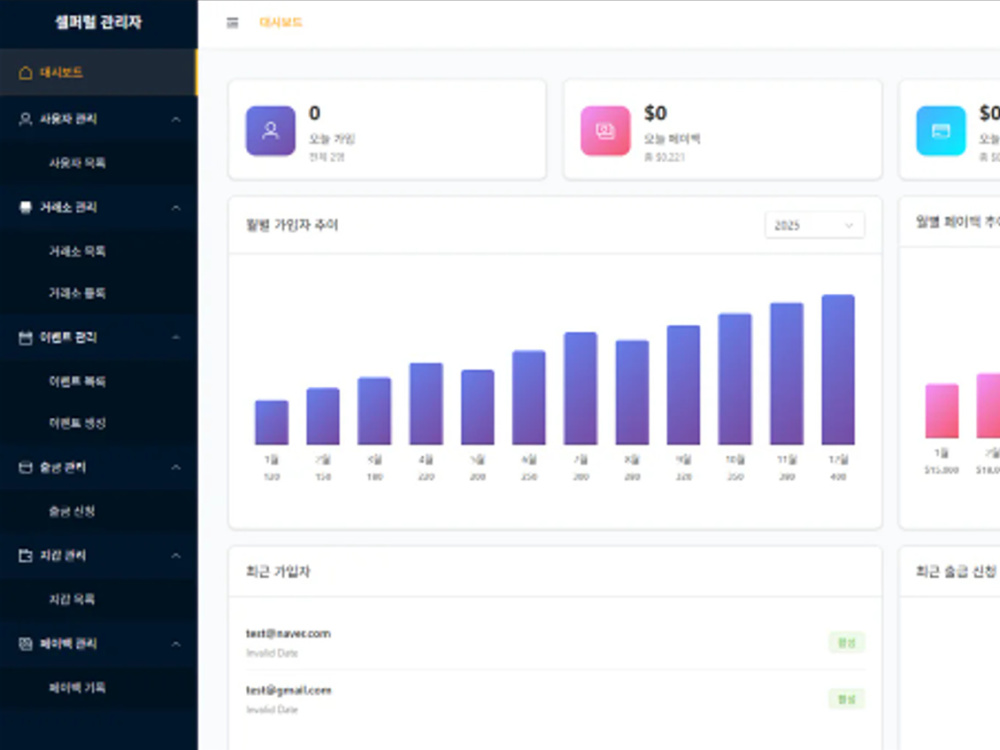
Task: Open 대시보드 in the sidebar
Action: pos(99,73)
